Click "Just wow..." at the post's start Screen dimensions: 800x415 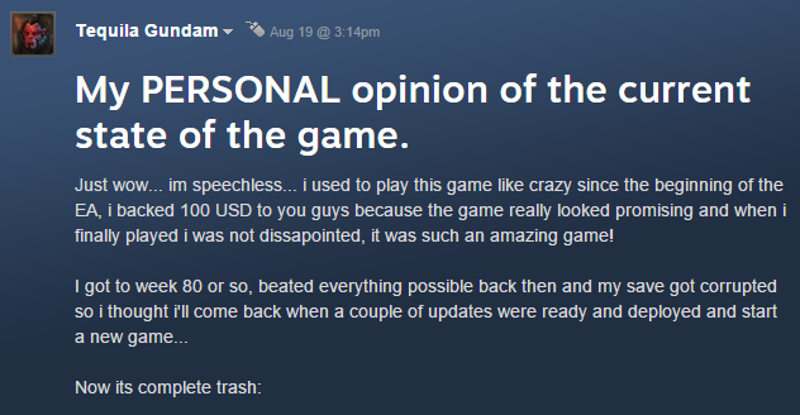pyautogui.click(x=118, y=185)
